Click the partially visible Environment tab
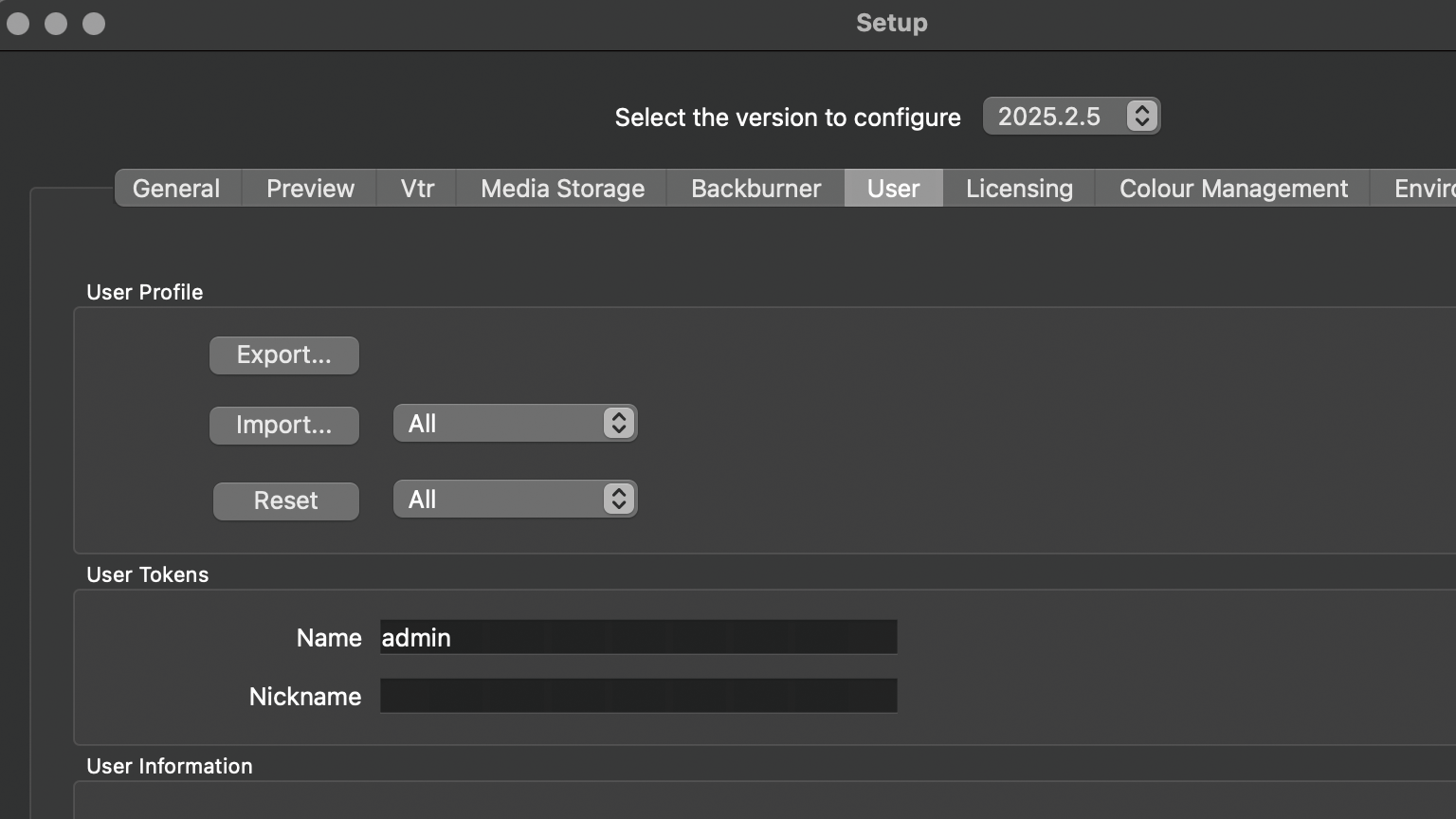 point(1424,189)
